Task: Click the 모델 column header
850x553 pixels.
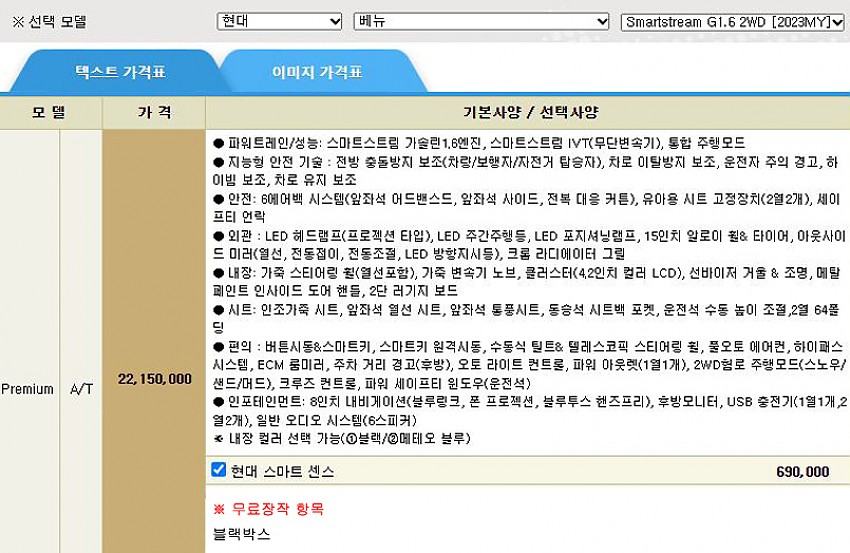Action: pos(48,112)
